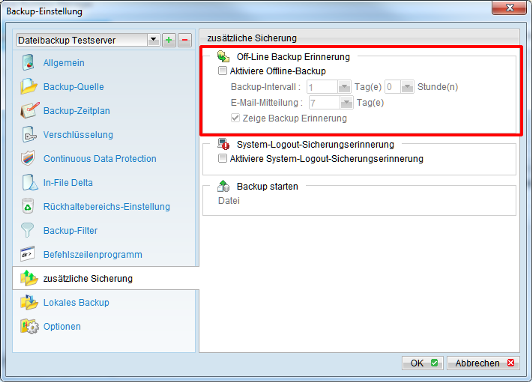The width and height of the screenshot is (532, 382).
Task: Click the In-File Delta icon
Action: (29, 183)
